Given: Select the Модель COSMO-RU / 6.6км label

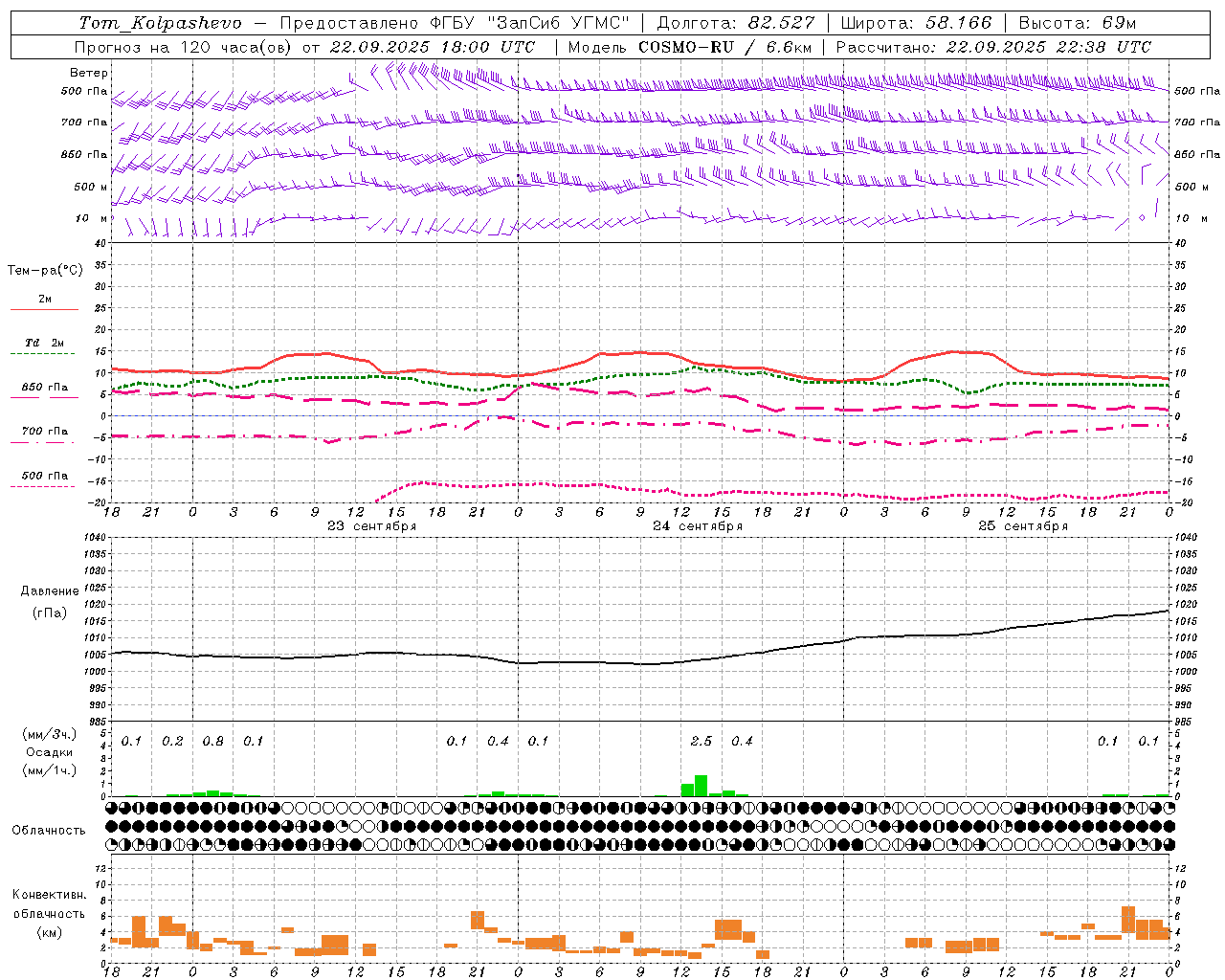Looking at the screenshot, I should tap(690, 47).
